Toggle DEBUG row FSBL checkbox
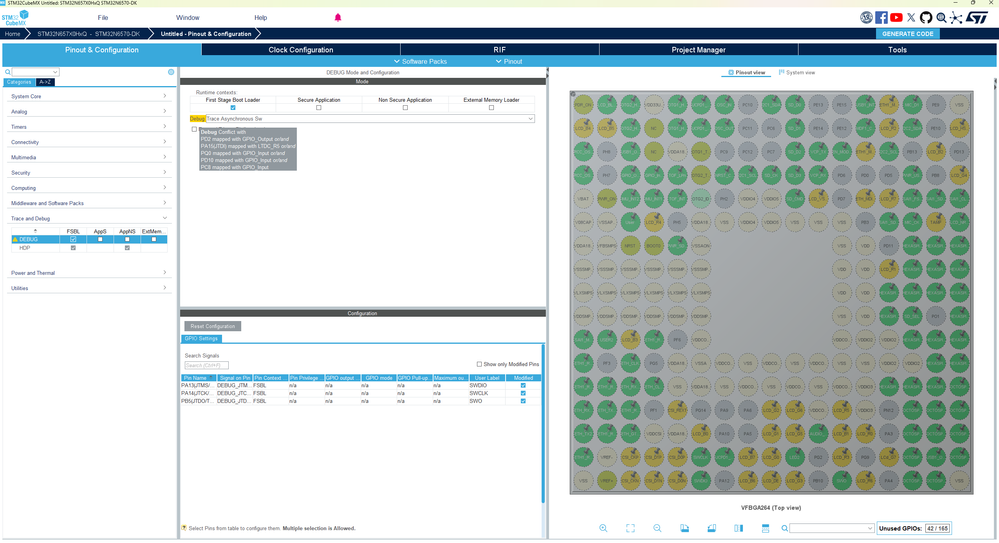Screen dimensions: 999x543 73,240
